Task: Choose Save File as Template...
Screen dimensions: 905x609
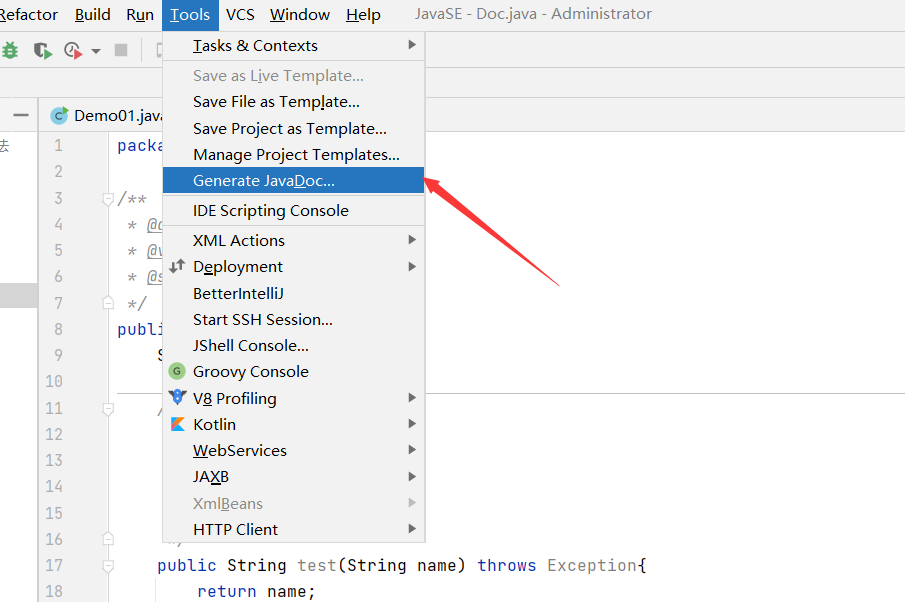Action: [x=294, y=102]
